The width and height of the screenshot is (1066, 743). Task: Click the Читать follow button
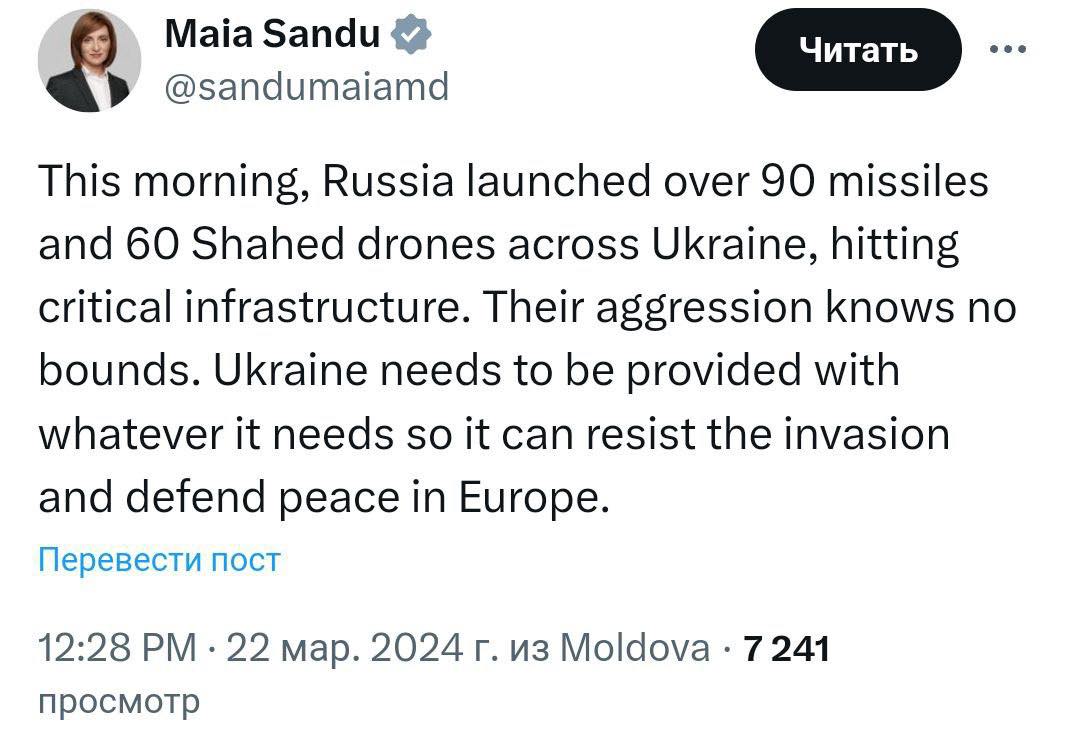pos(858,50)
